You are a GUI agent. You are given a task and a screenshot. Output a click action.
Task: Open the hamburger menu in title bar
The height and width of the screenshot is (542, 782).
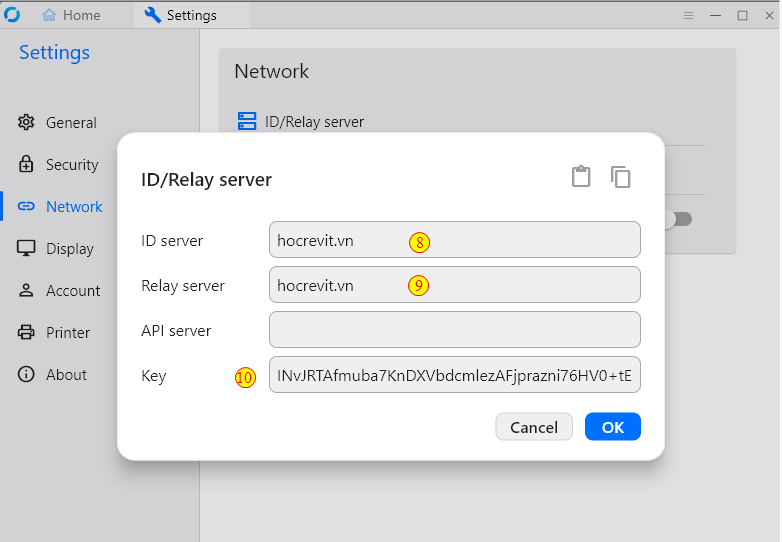(x=688, y=15)
